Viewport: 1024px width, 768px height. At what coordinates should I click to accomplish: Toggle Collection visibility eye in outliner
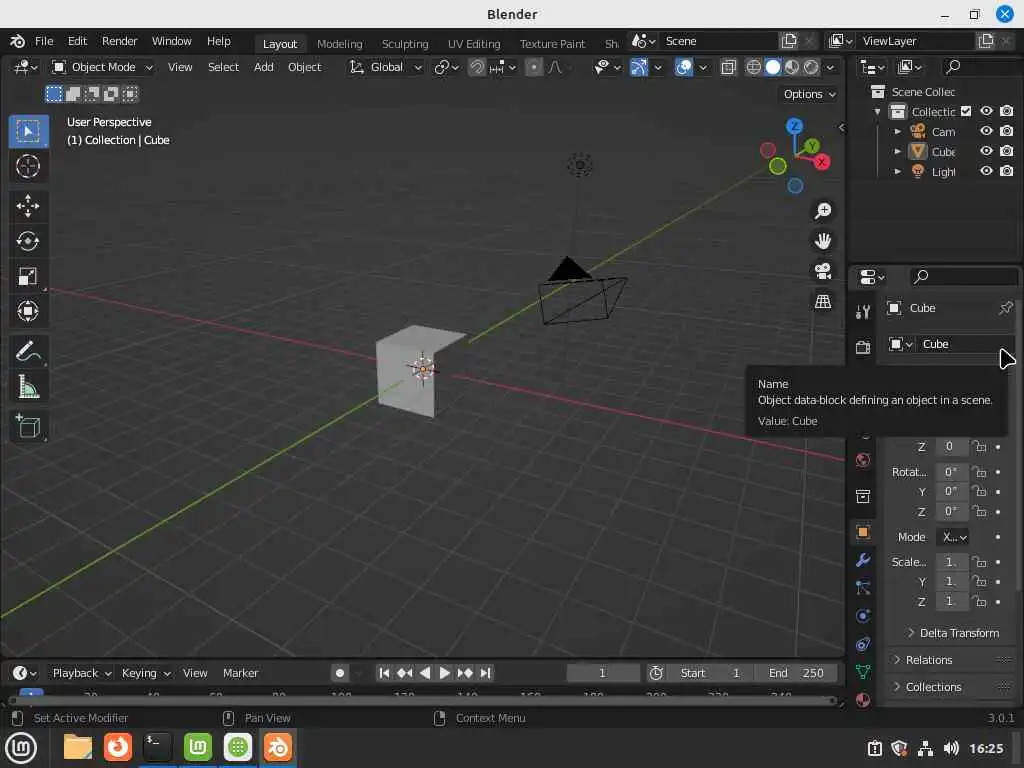pyautogui.click(x=986, y=111)
